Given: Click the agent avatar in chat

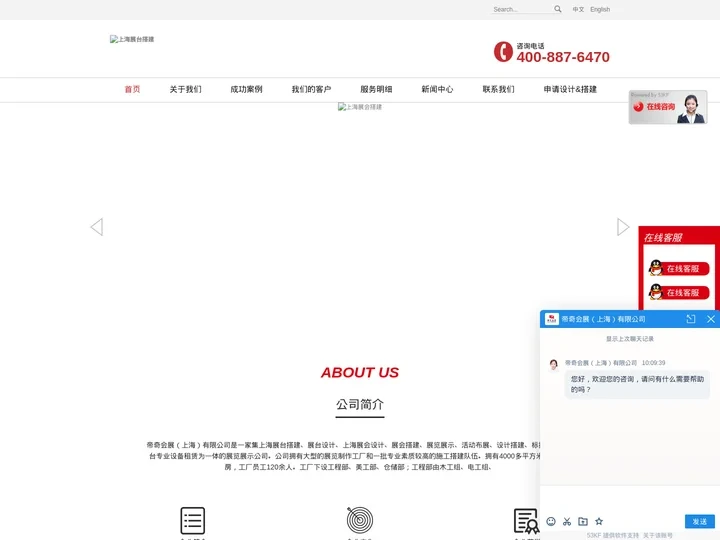Looking at the screenshot, I should point(553,365).
